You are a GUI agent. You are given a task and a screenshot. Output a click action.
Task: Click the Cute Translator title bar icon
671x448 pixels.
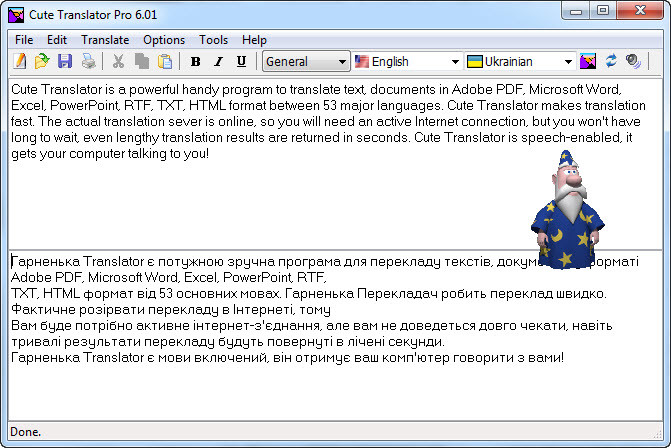(x=16, y=15)
